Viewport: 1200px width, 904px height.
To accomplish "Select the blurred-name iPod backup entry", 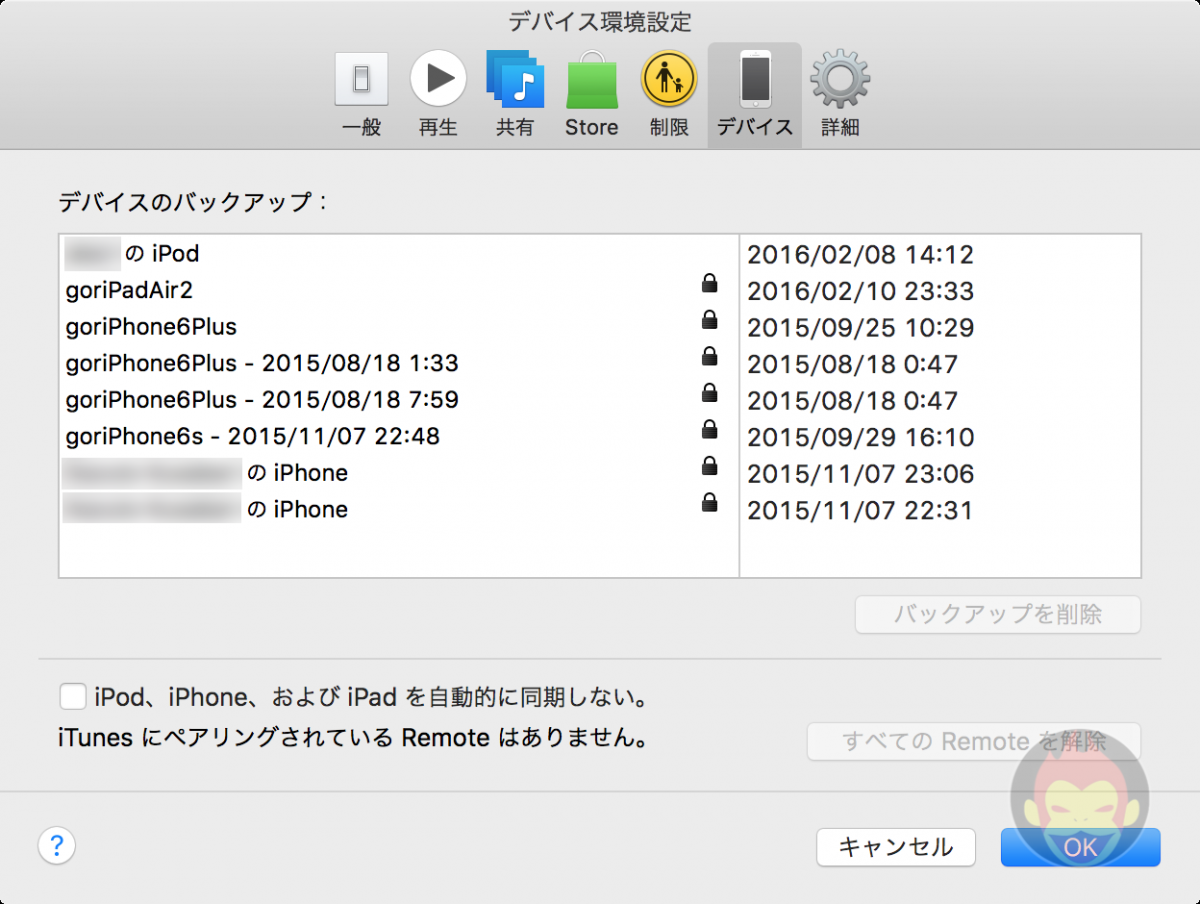I will tap(130, 254).
